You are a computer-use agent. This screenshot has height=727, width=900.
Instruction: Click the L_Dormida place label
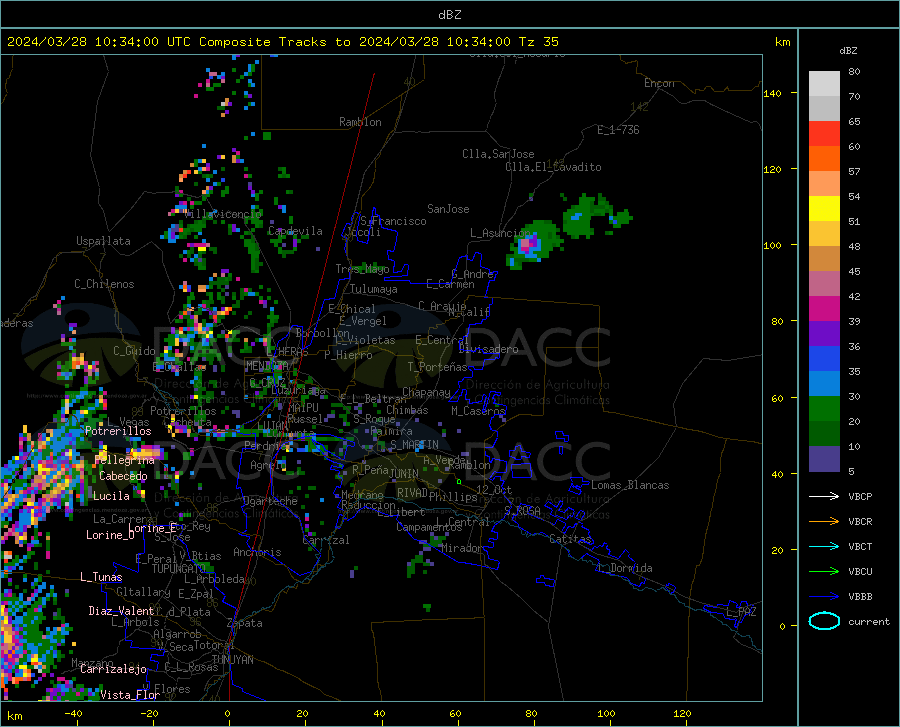click(x=624, y=568)
